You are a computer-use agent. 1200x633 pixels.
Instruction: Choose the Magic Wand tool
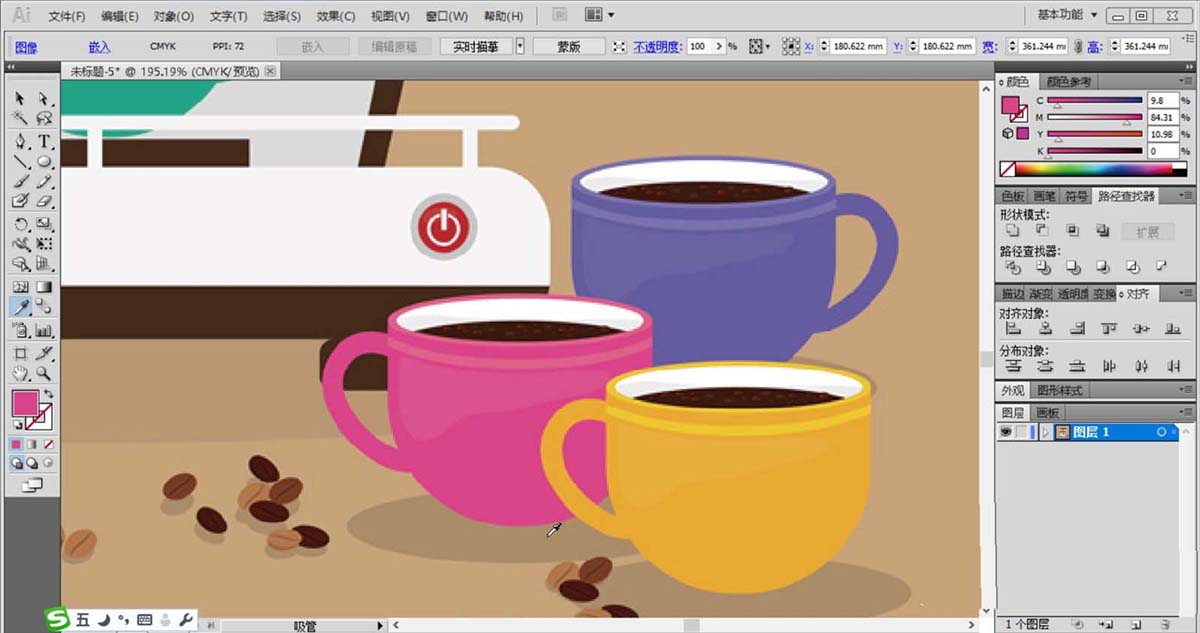(x=20, y=119)
